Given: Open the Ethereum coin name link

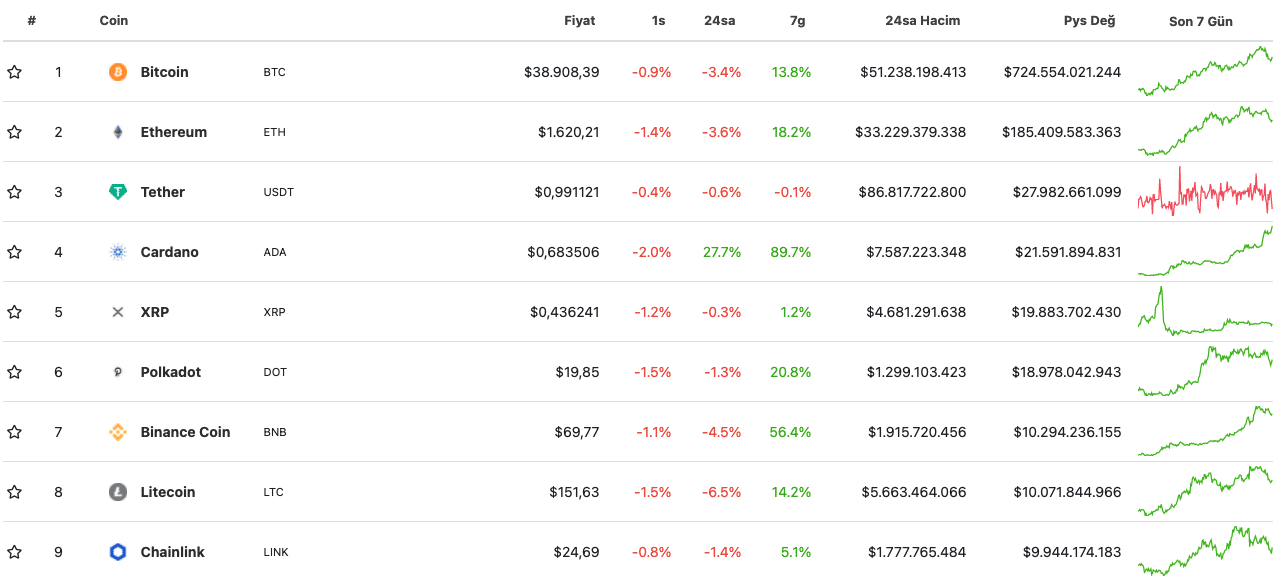Looking at the screenshot, I should coord(174,132).
